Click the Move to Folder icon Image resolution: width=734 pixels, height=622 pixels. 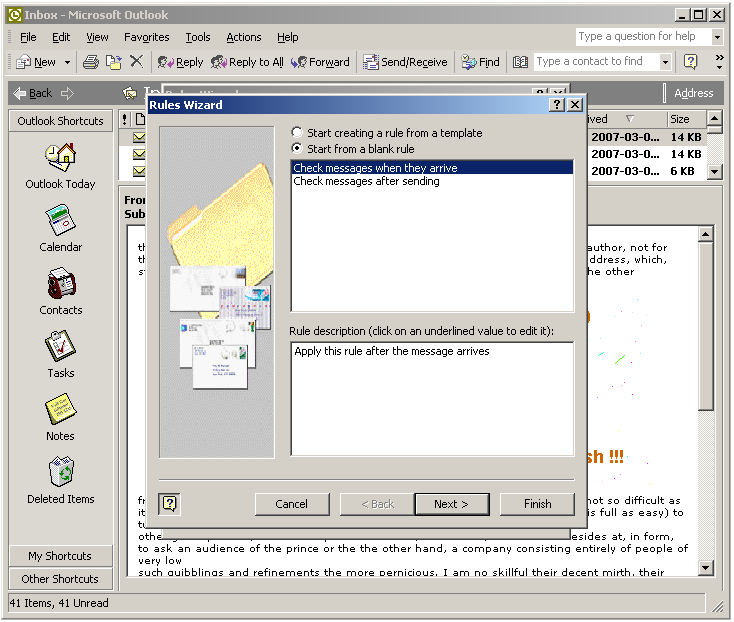coord(113,62)
